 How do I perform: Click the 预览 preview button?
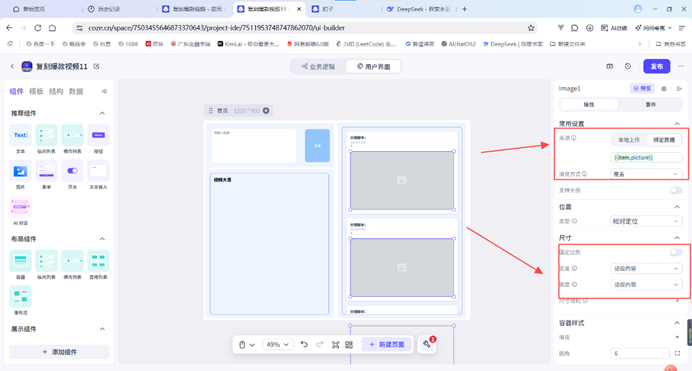point(642,89)
